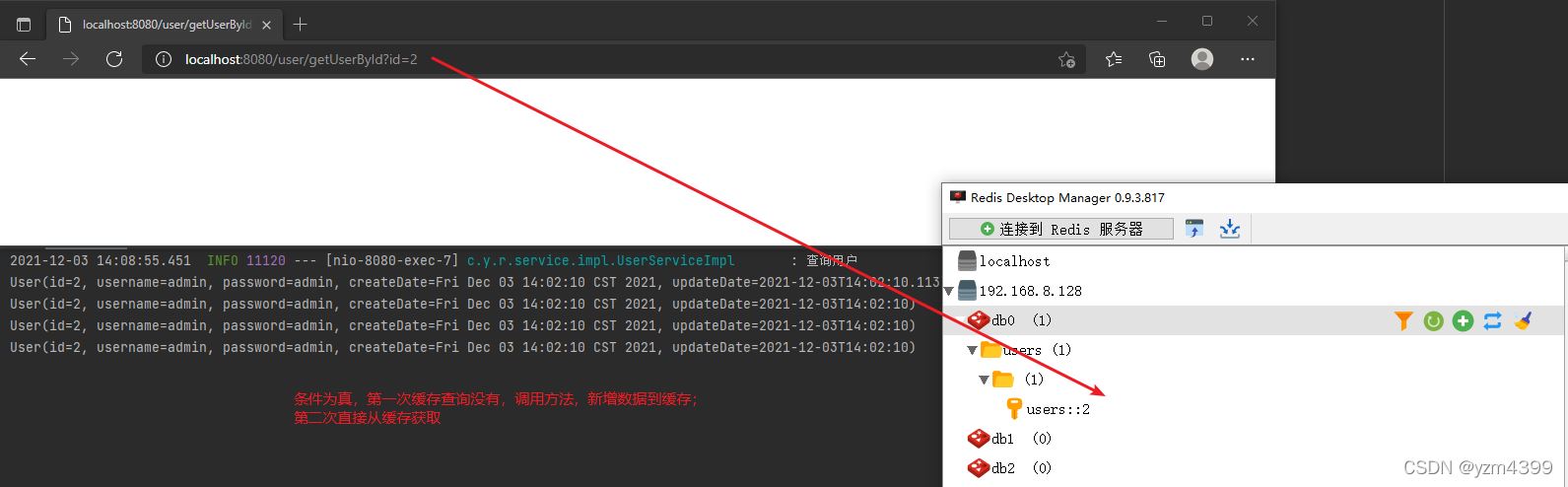Open the users::2 key

1058,409
